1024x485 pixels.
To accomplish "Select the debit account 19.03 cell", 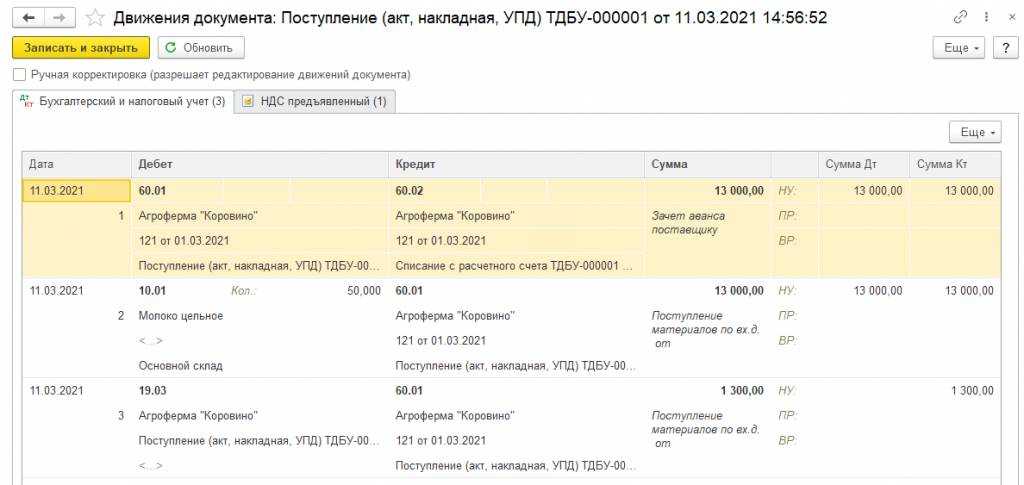I will (x=153, y=390).
